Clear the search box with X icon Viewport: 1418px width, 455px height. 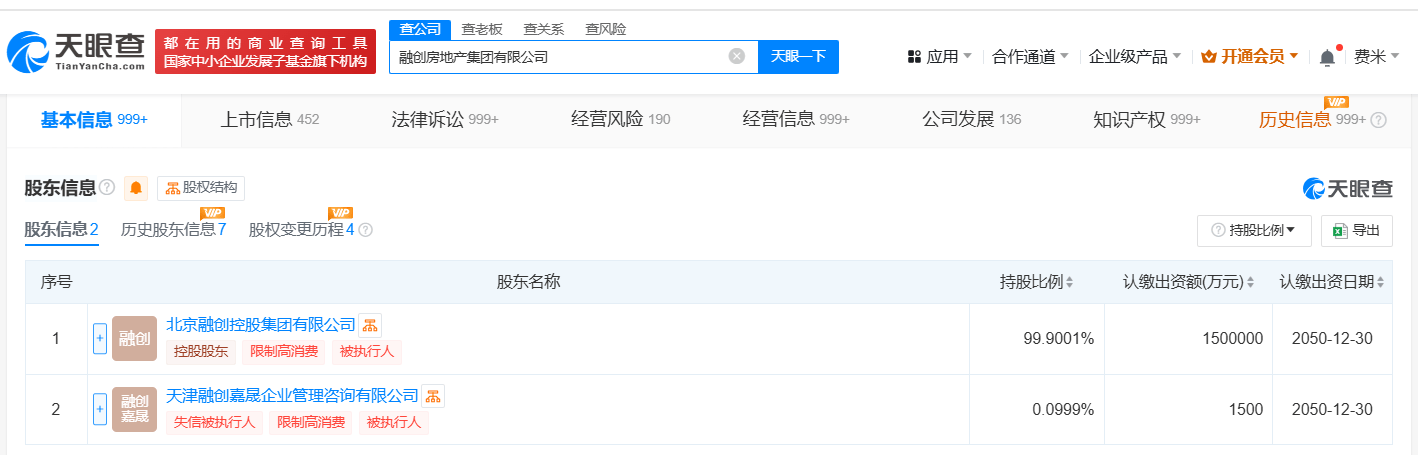[x=737, y=57]
